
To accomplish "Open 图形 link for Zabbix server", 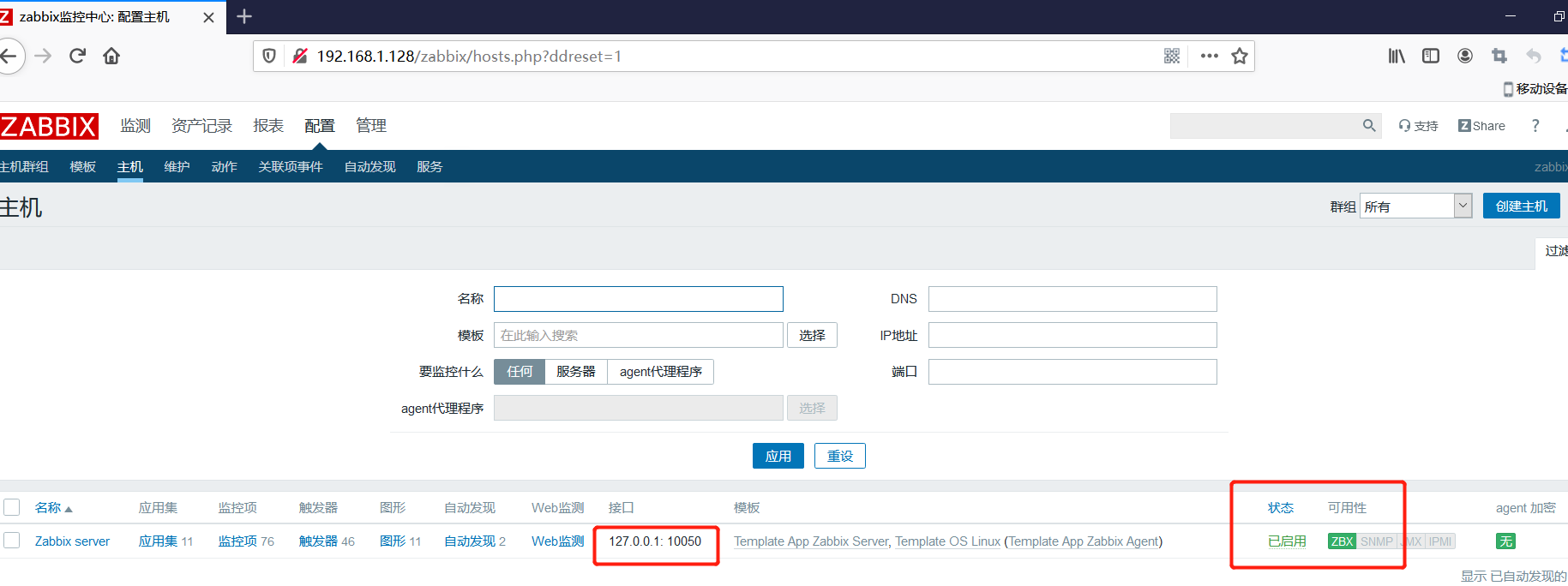I will tap(393, 541).
